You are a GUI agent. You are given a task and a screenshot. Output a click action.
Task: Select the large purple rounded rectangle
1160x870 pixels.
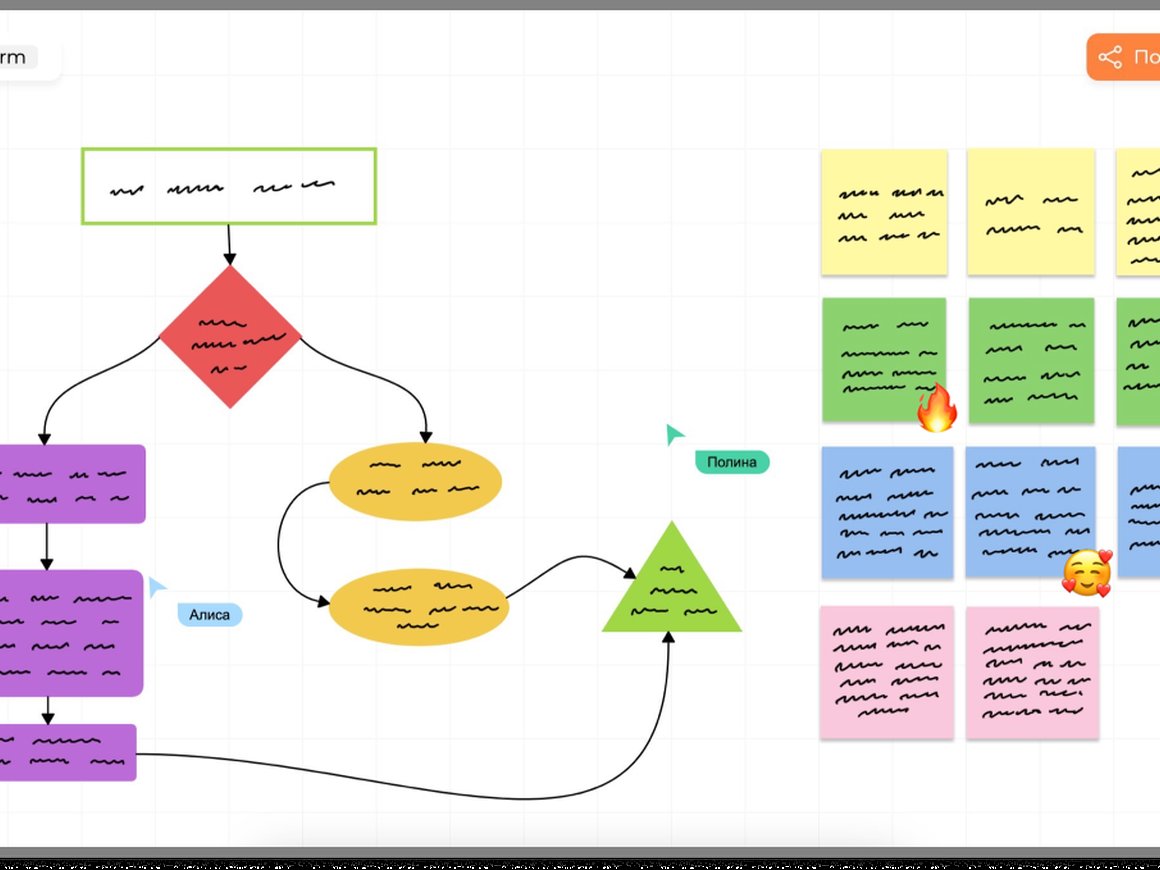[70, 632]
